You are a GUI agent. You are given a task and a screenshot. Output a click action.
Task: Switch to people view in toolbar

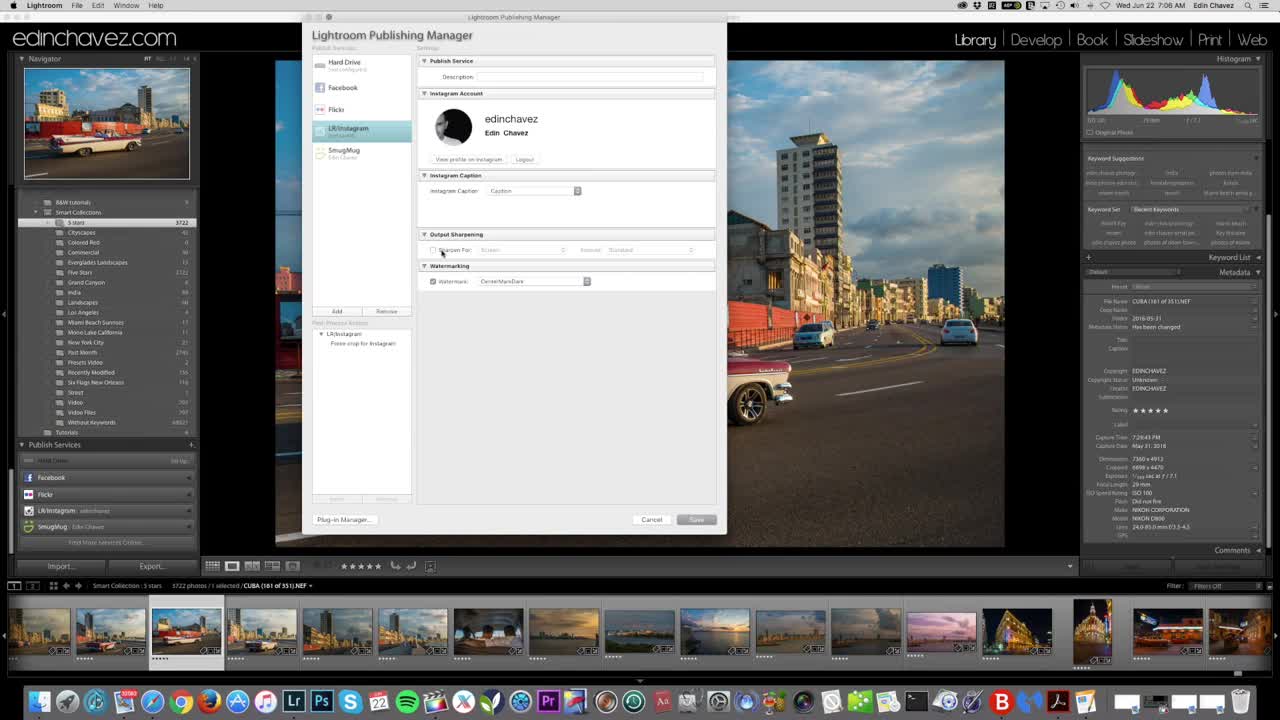click(292, 566)
